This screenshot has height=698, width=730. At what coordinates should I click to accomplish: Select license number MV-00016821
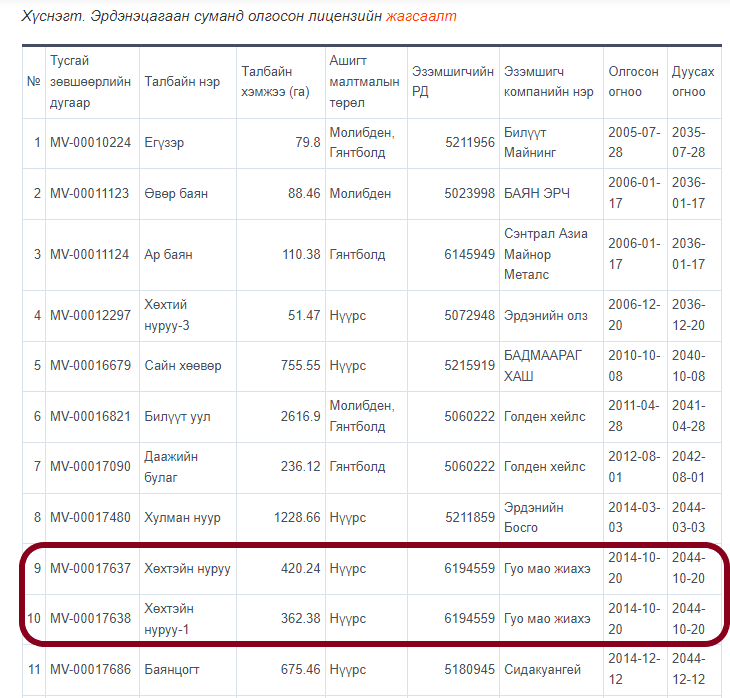click(x=90, y=416)
